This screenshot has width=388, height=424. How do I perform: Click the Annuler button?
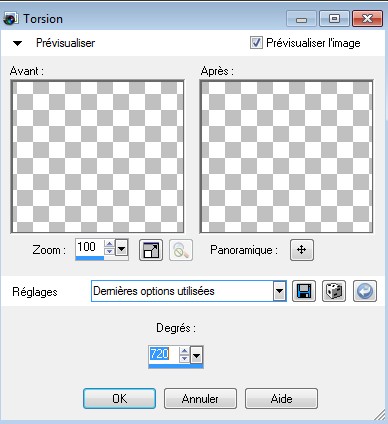coord(200,399)
